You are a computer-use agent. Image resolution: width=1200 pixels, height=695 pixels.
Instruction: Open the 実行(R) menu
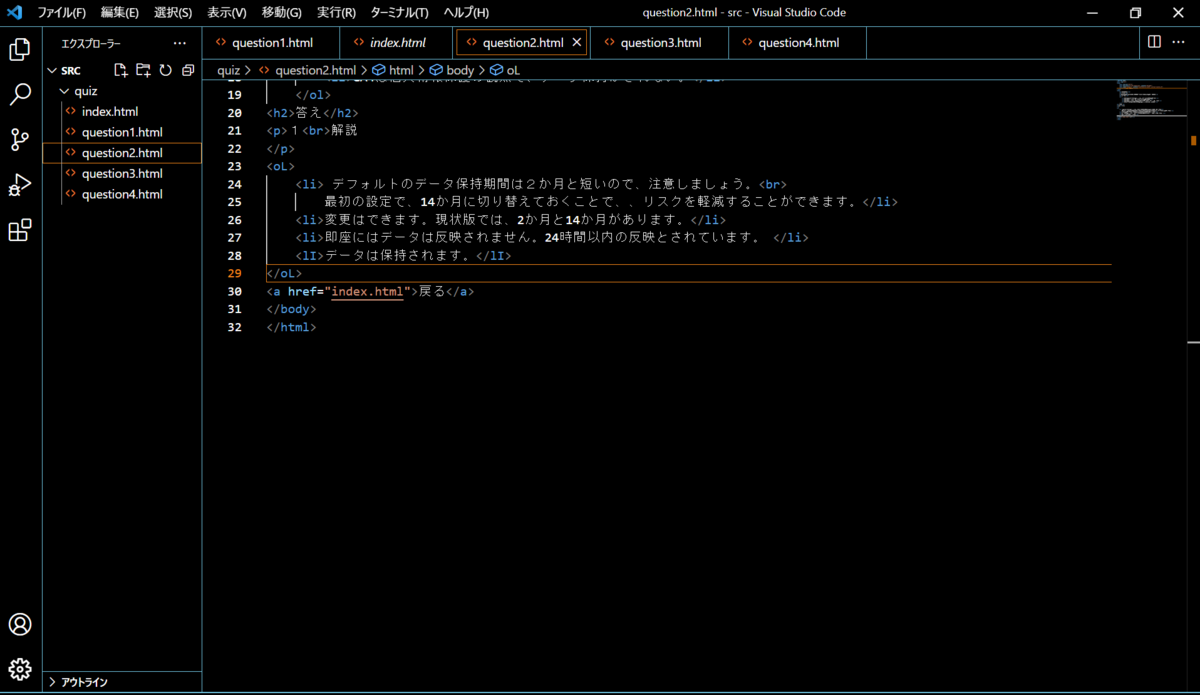[336, 13]
